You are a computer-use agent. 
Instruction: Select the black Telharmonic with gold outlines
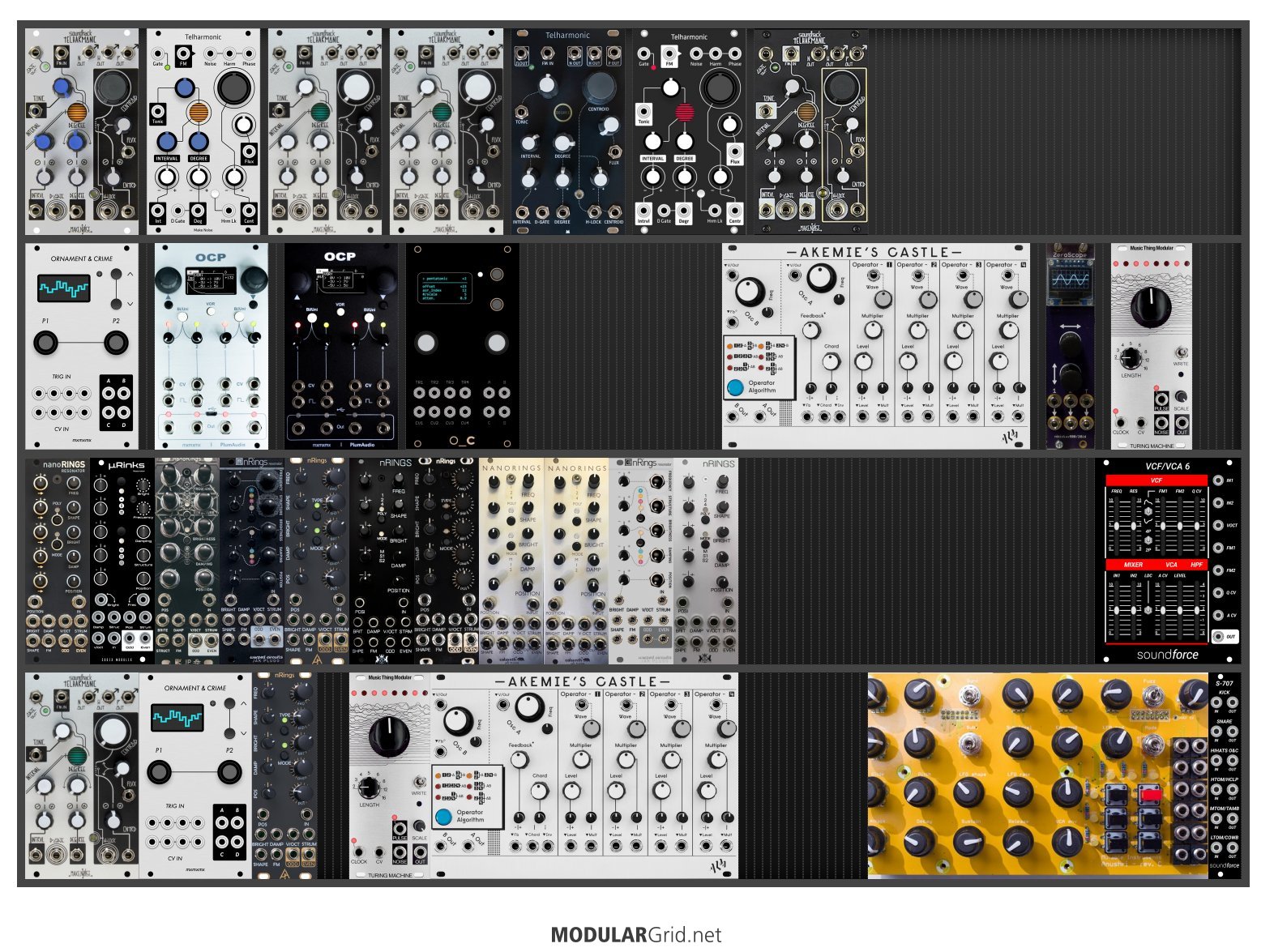pos(811,131)
